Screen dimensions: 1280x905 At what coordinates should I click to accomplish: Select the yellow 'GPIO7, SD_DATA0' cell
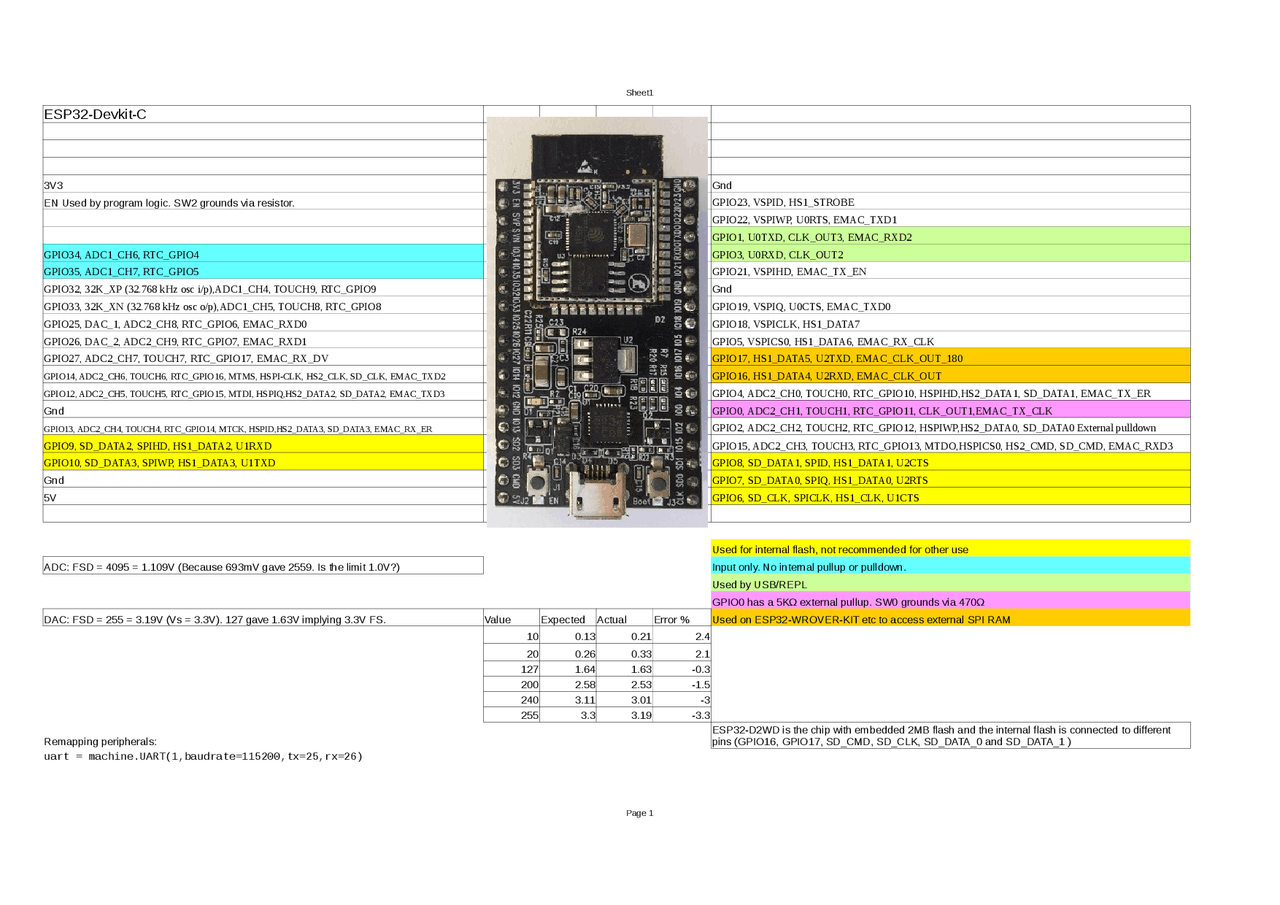(950, 480)
